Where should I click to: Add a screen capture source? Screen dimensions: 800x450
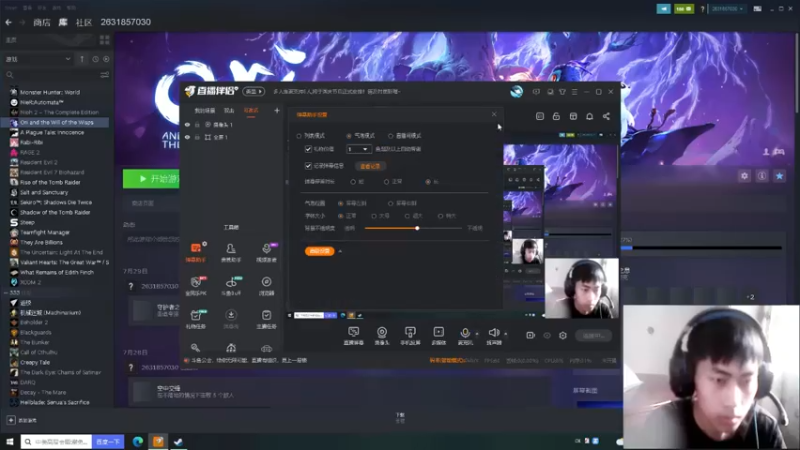tap(354, 336)
